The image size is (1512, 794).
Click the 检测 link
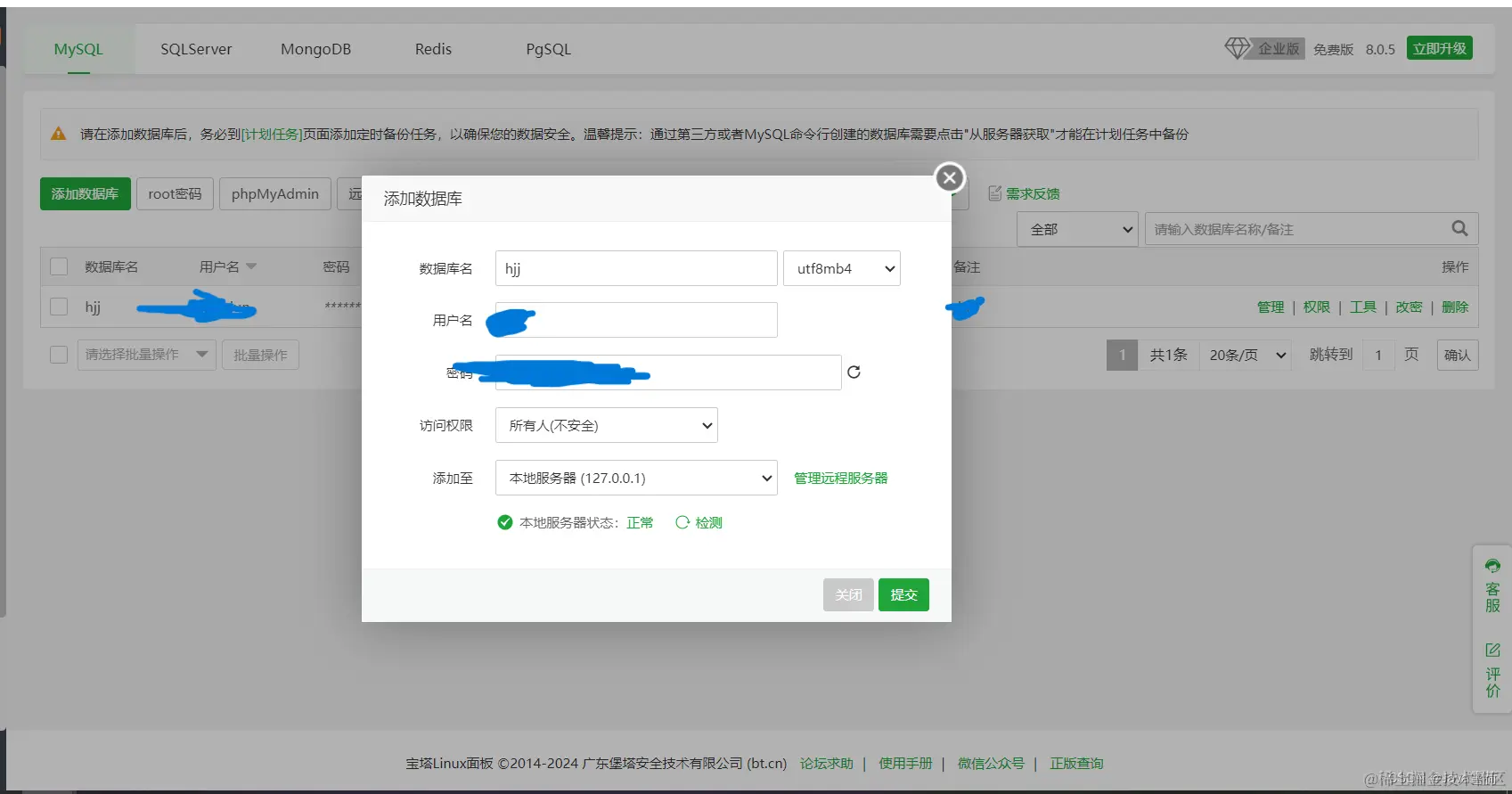coord(709,522)
